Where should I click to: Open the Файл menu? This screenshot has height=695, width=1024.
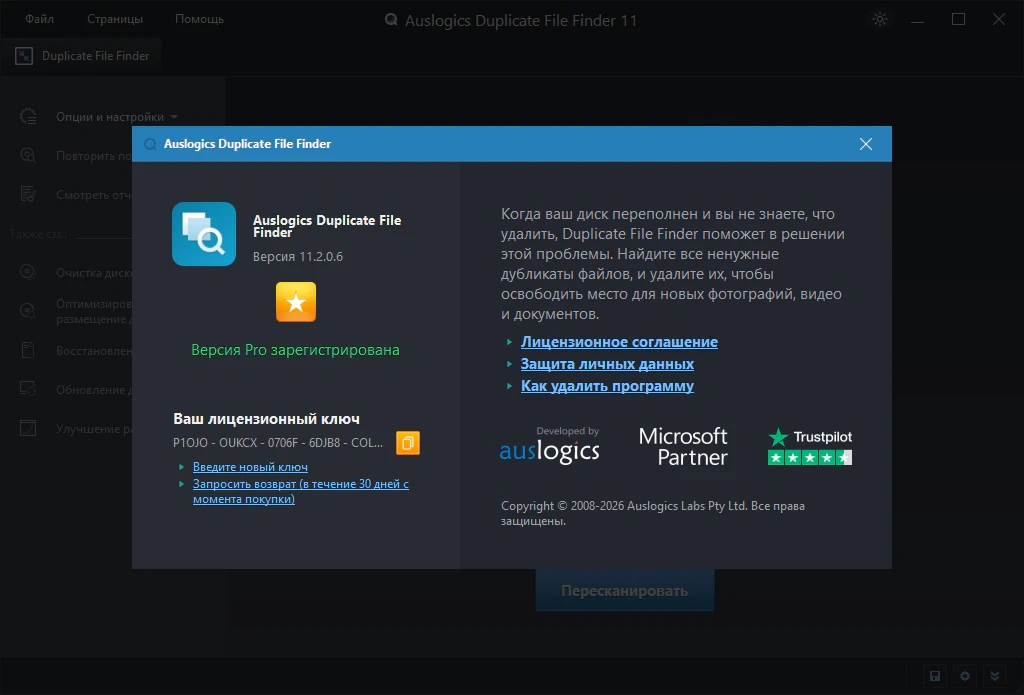click(39, 19)
